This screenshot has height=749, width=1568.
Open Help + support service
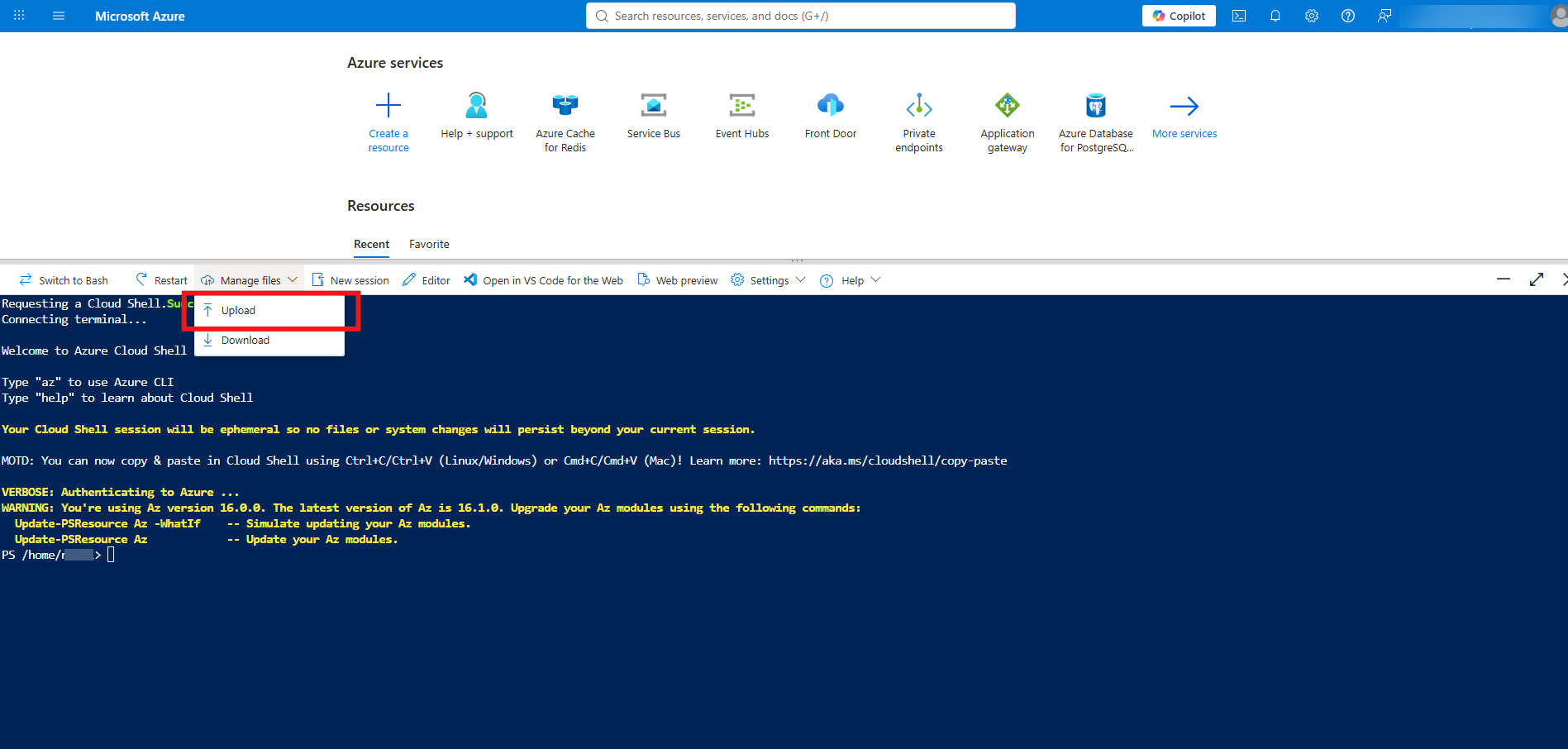pyautogui.click(x=477, y=116)
